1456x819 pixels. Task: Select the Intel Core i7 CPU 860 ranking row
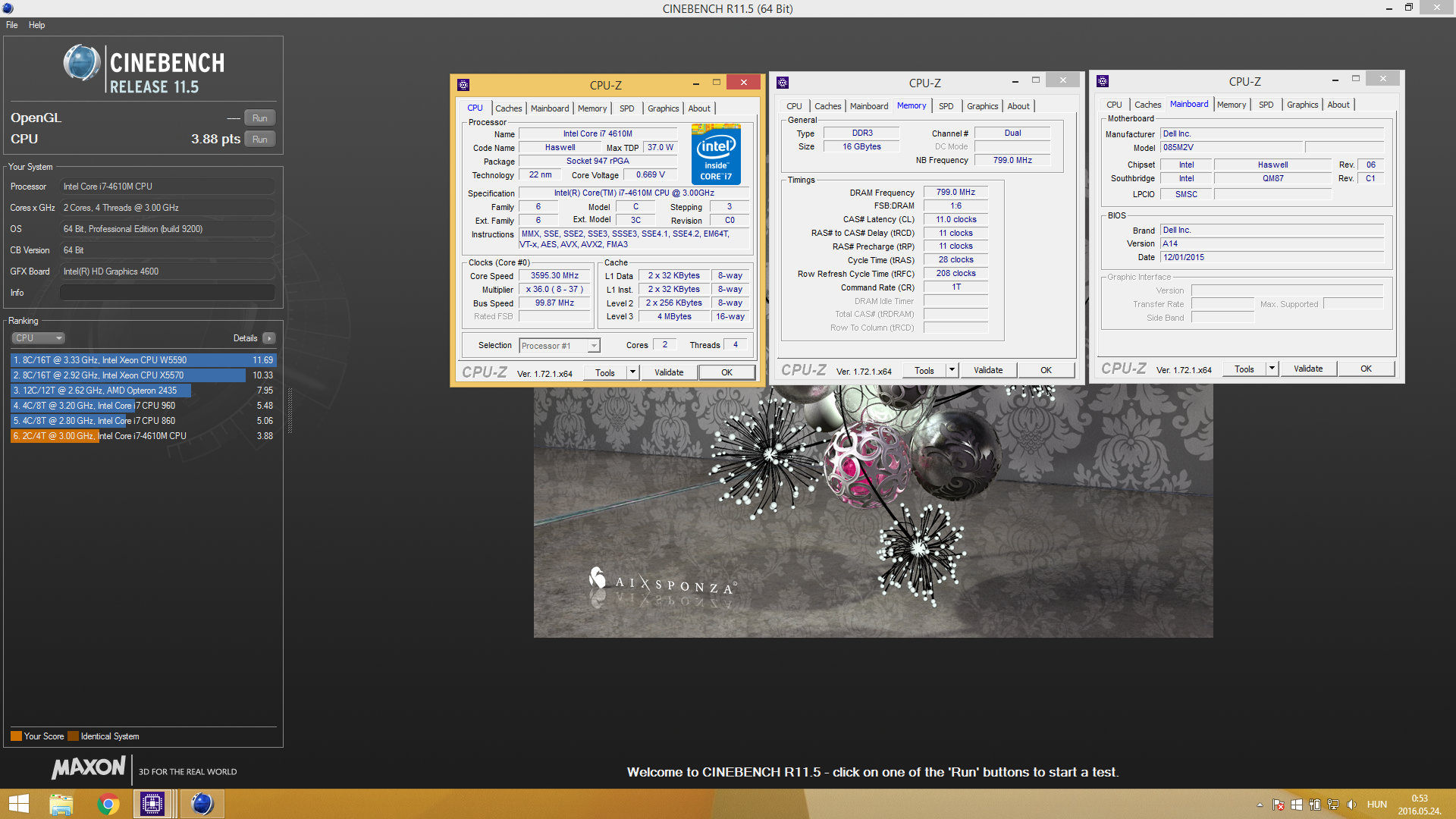143,421
